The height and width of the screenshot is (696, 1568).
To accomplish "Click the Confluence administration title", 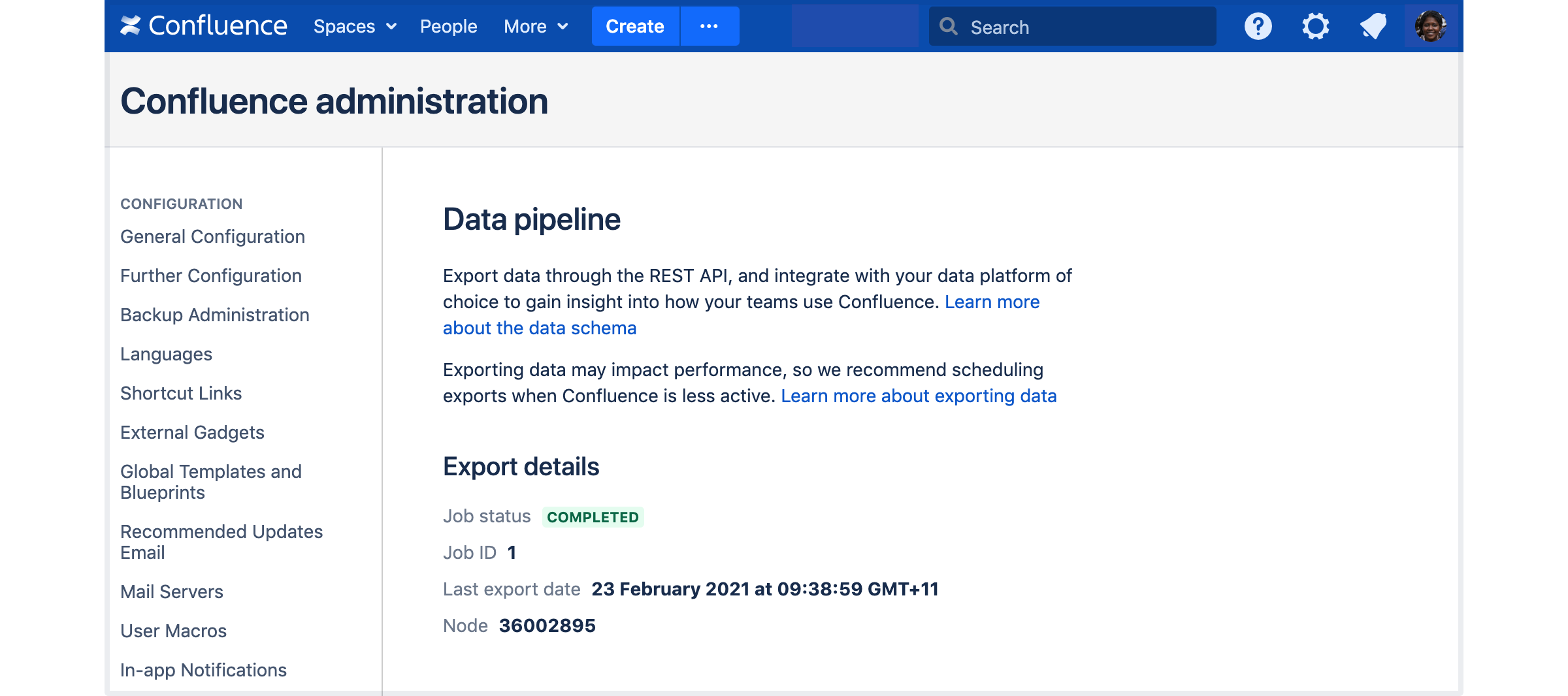I will tap(335, 101).
